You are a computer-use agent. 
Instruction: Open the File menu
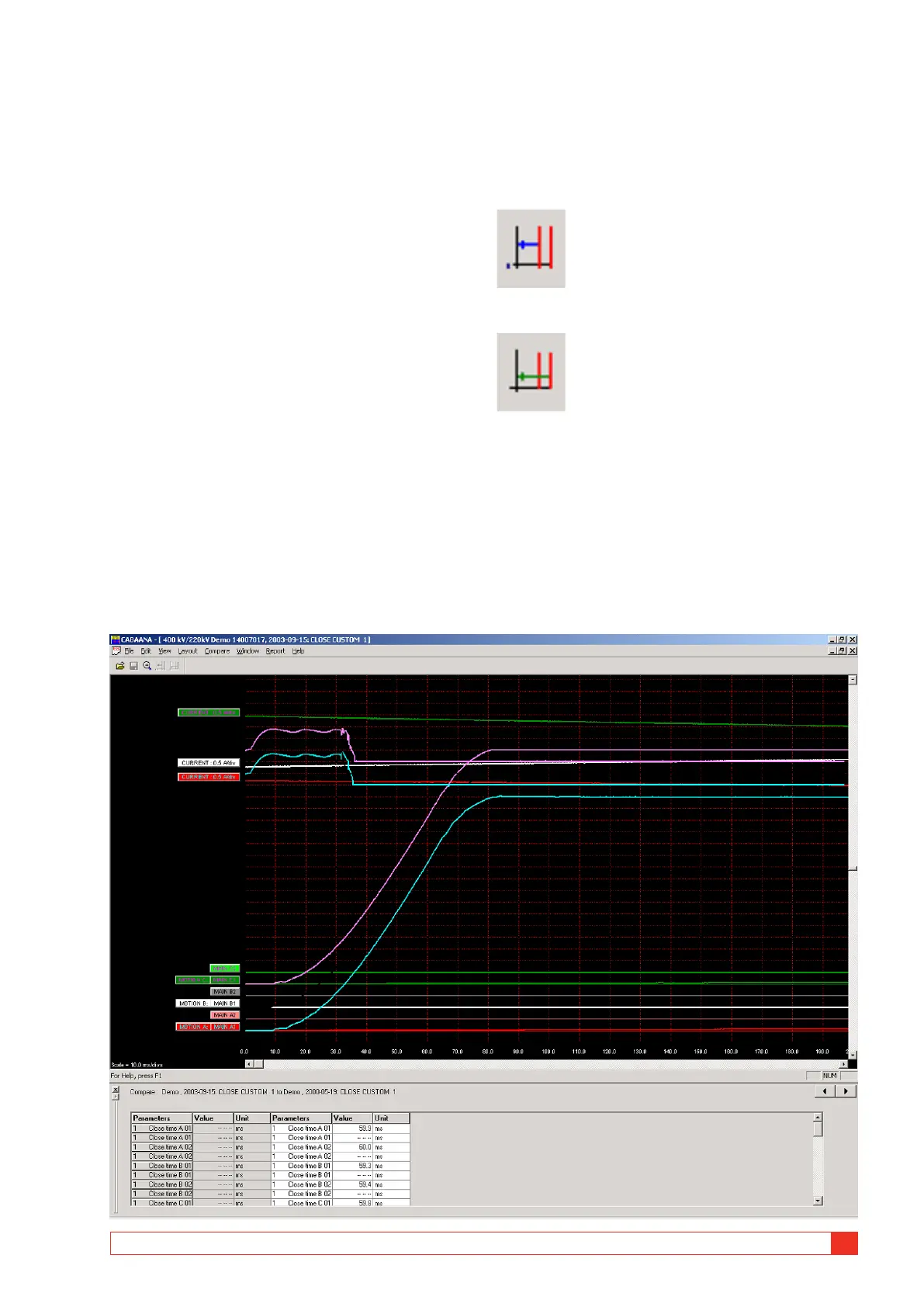click(x=130, y=651)
